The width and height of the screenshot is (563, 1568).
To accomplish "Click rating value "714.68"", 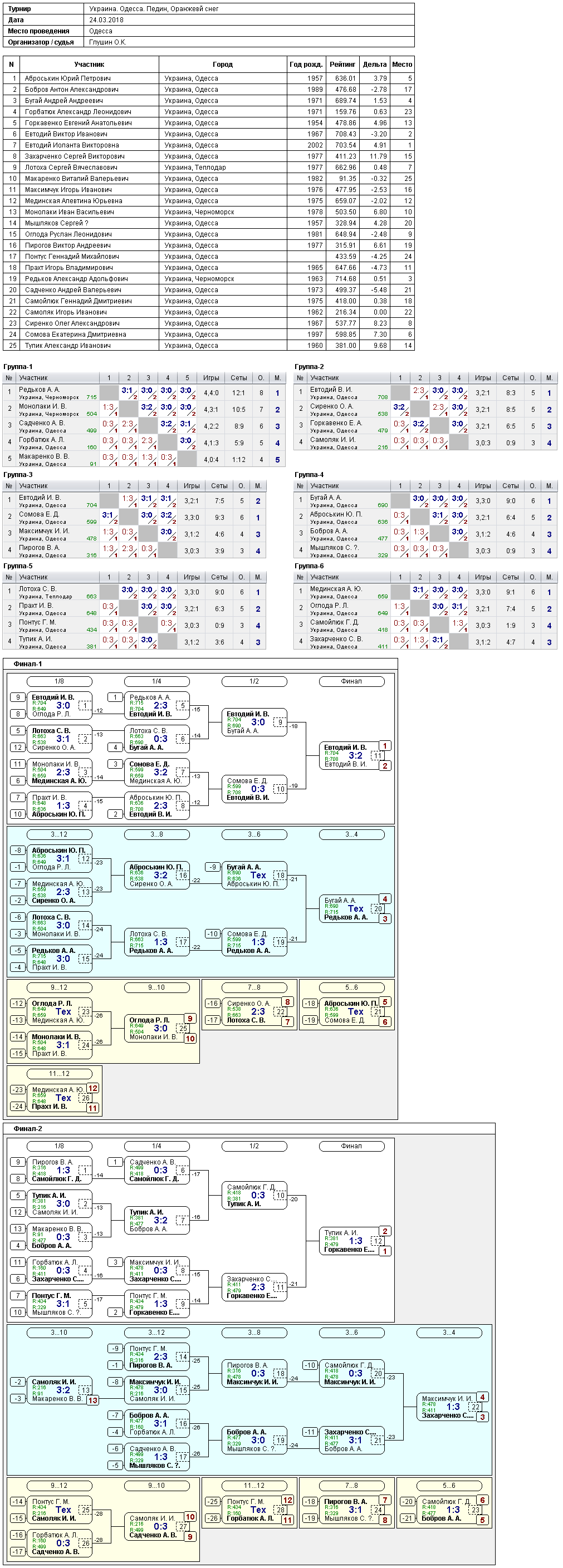I will point(345,279).
